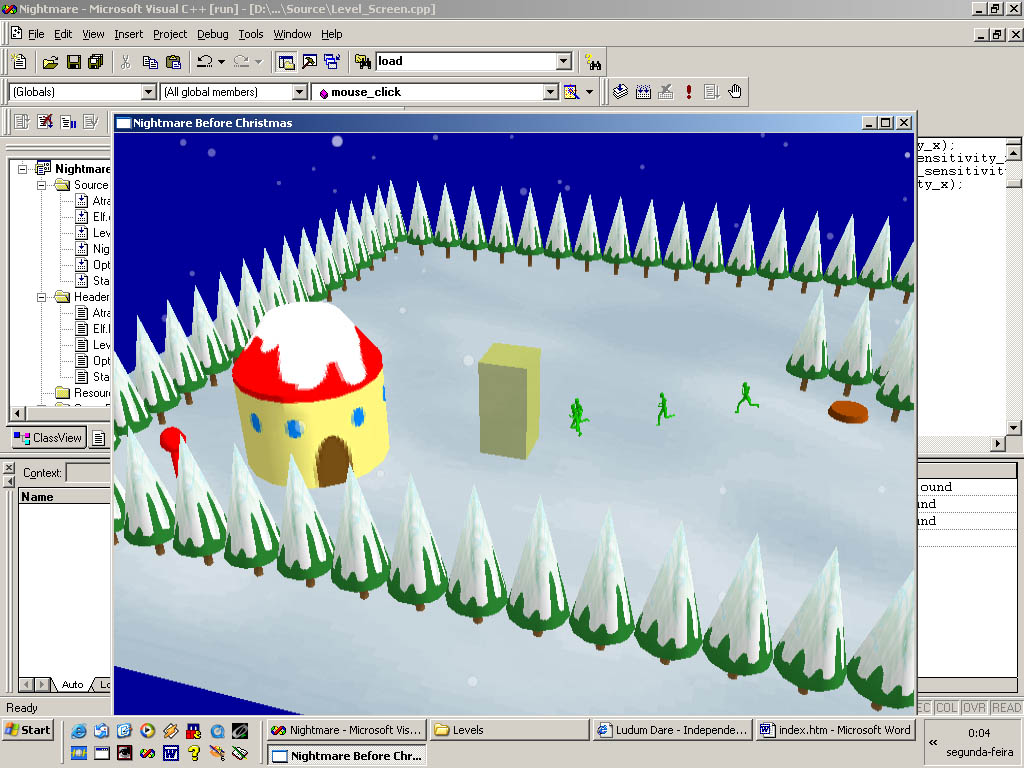Click the Start button

point(28,730)
